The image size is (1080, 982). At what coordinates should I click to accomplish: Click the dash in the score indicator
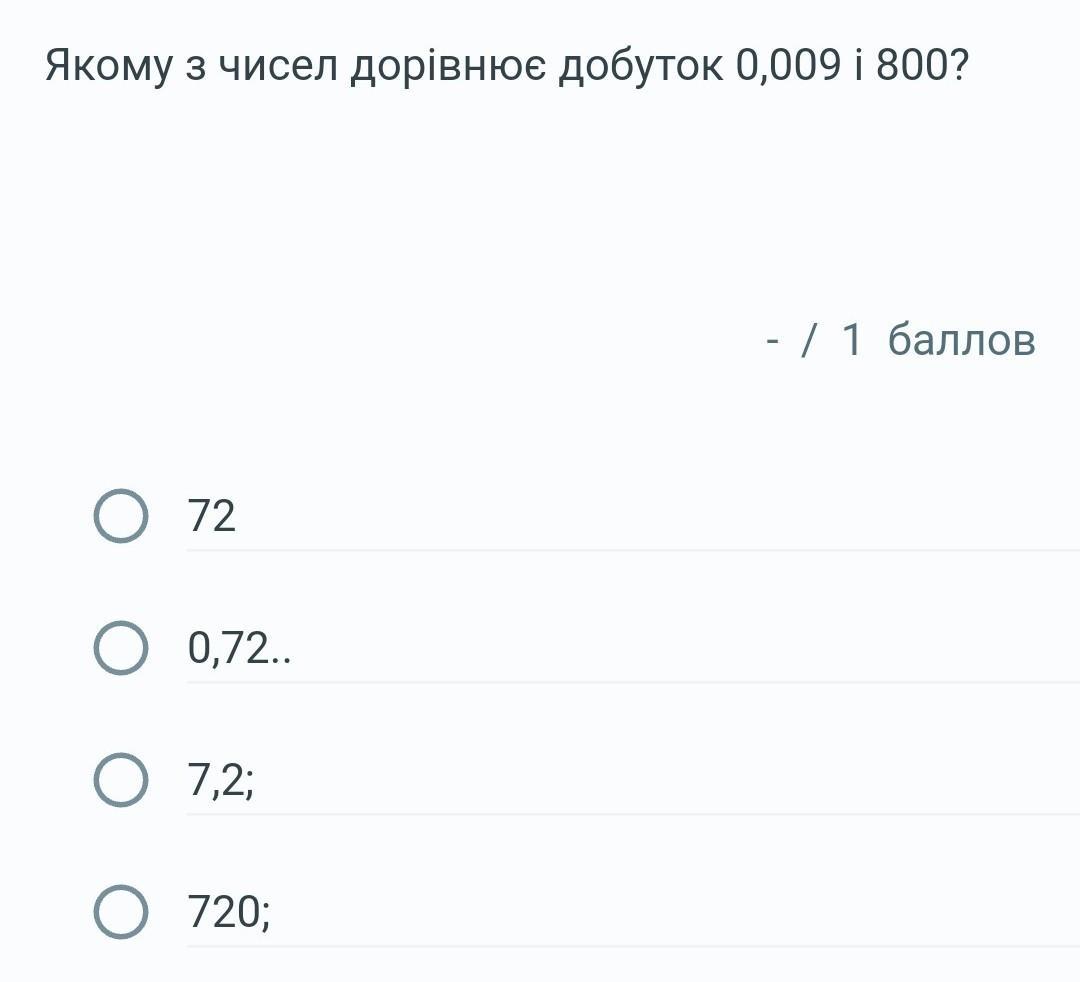[772, 341]
